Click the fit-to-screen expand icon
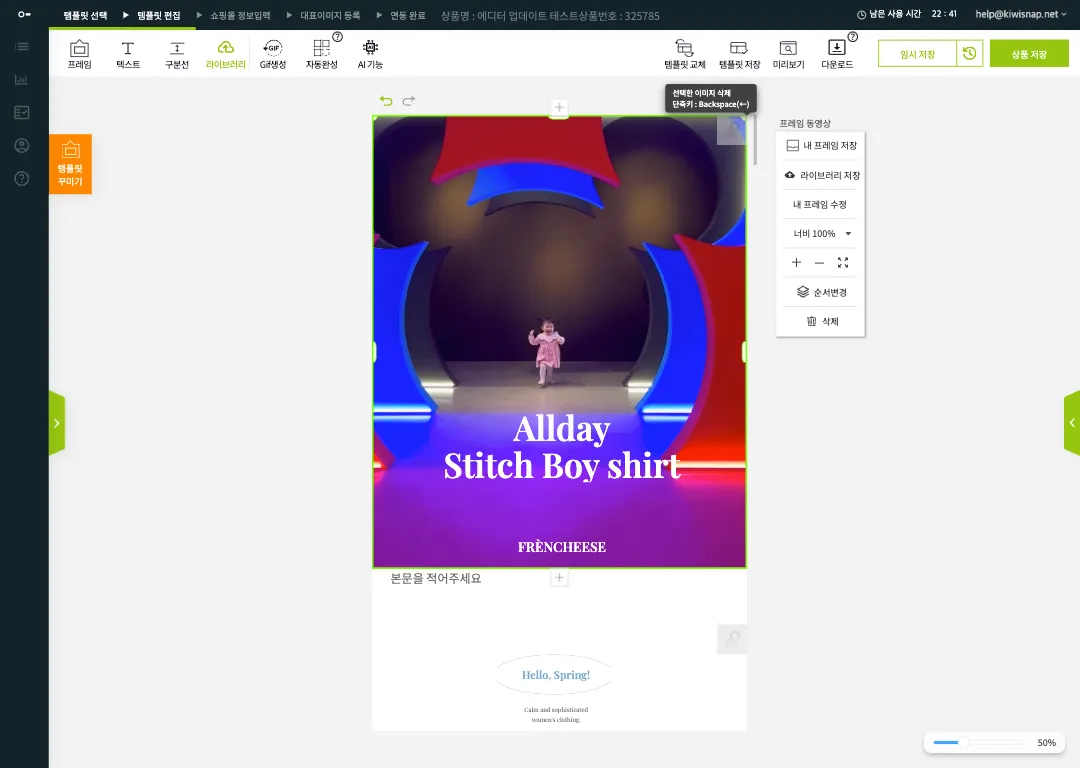The image size is (1080, 768). click(842, 262)
